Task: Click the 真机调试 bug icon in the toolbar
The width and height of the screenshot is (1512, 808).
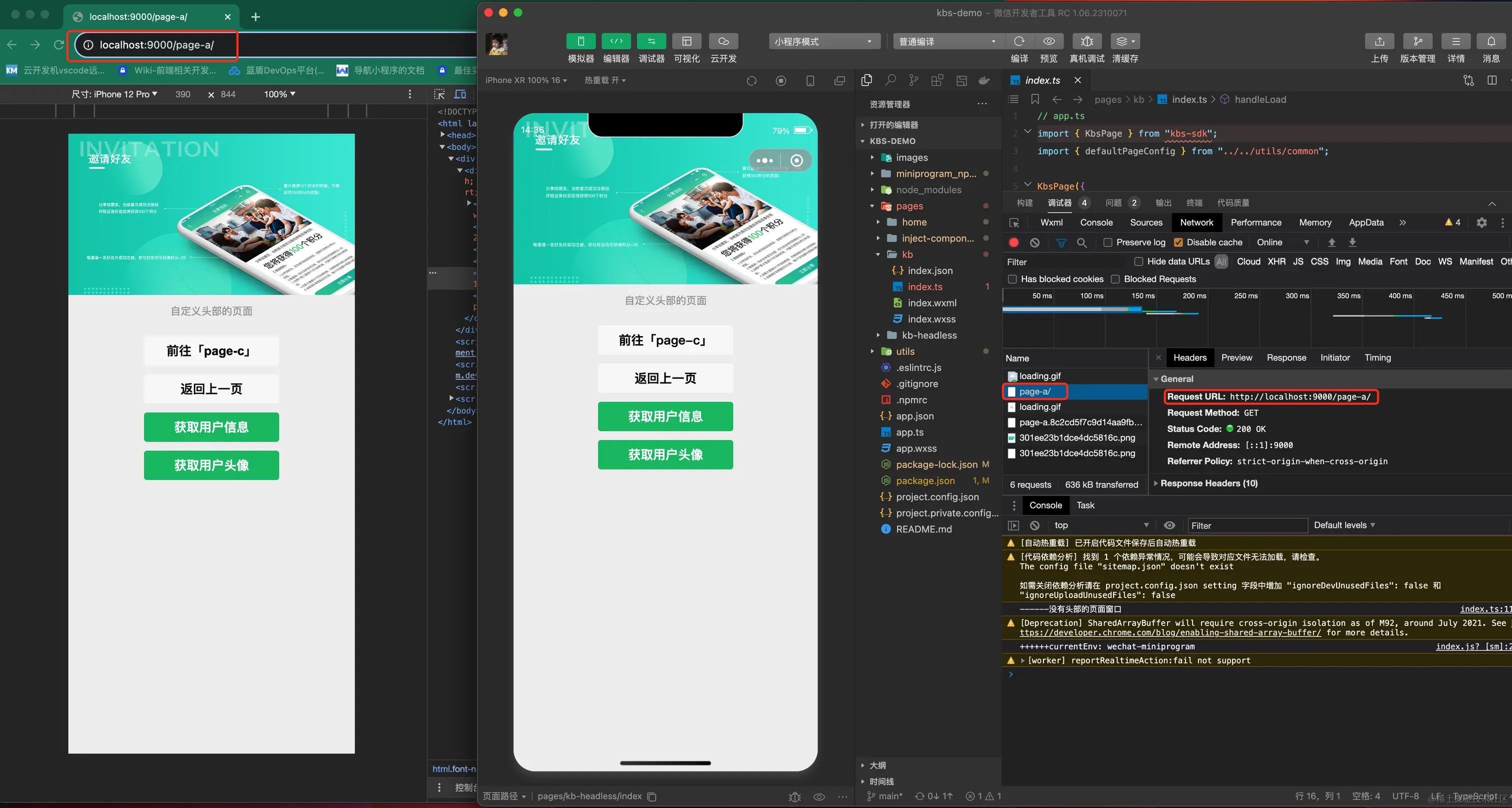Action: click(1086, 41)
